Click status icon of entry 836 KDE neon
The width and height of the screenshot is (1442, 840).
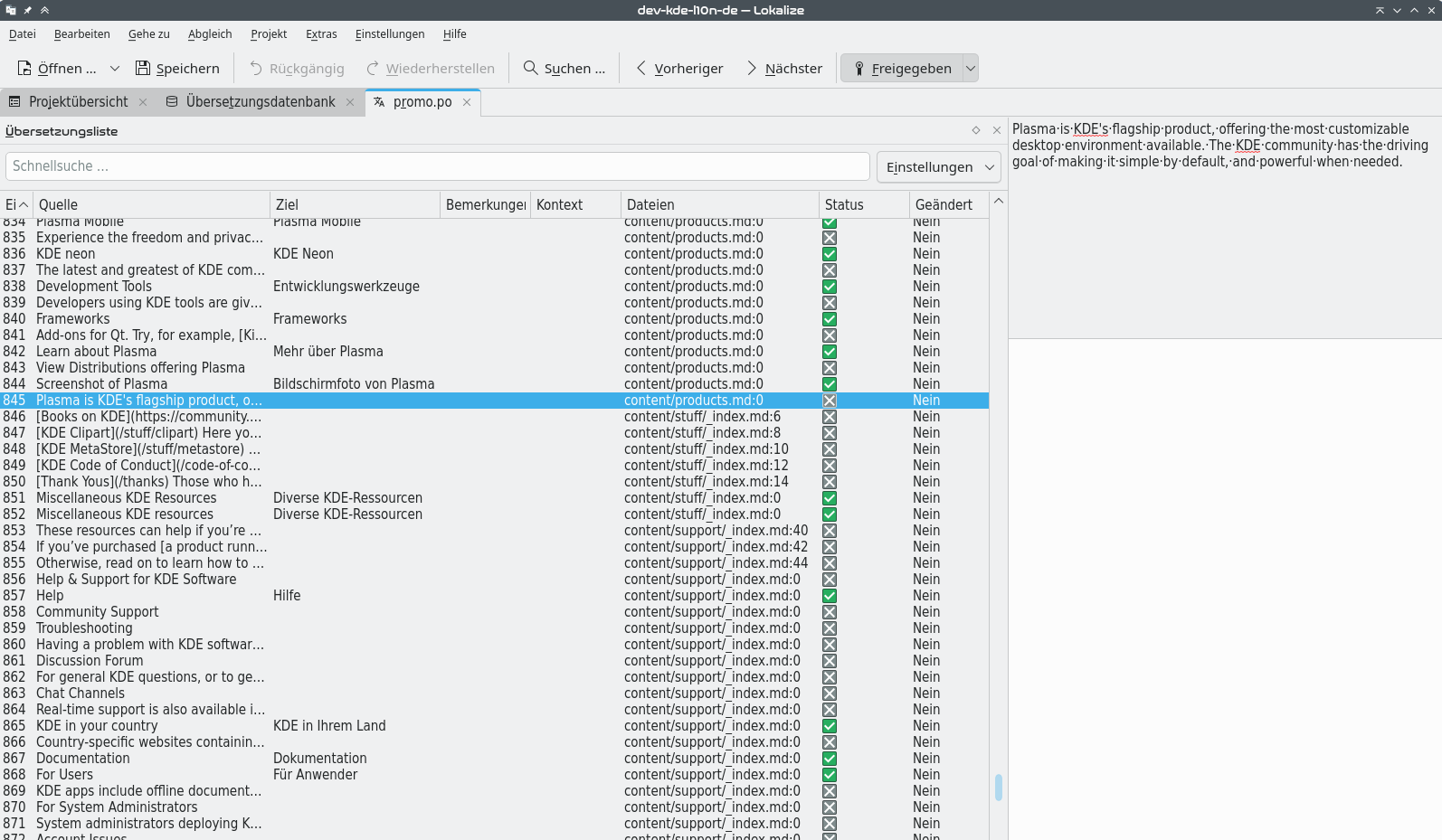tap(830, 254)
